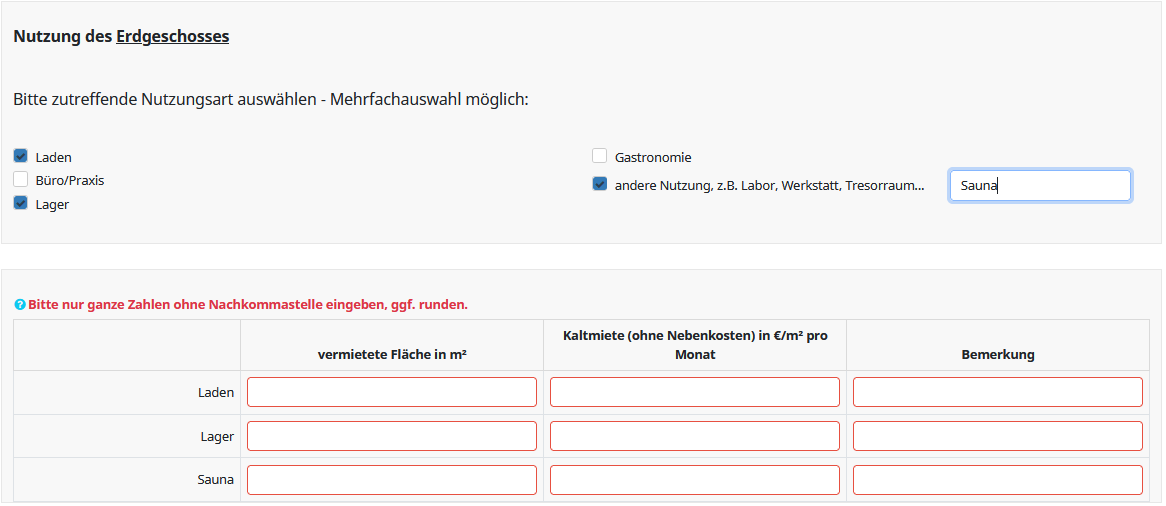Viewport: 1166px width, 506px height.
Task: Click the blue help question mark icon
Action: (x=20, y=305)
